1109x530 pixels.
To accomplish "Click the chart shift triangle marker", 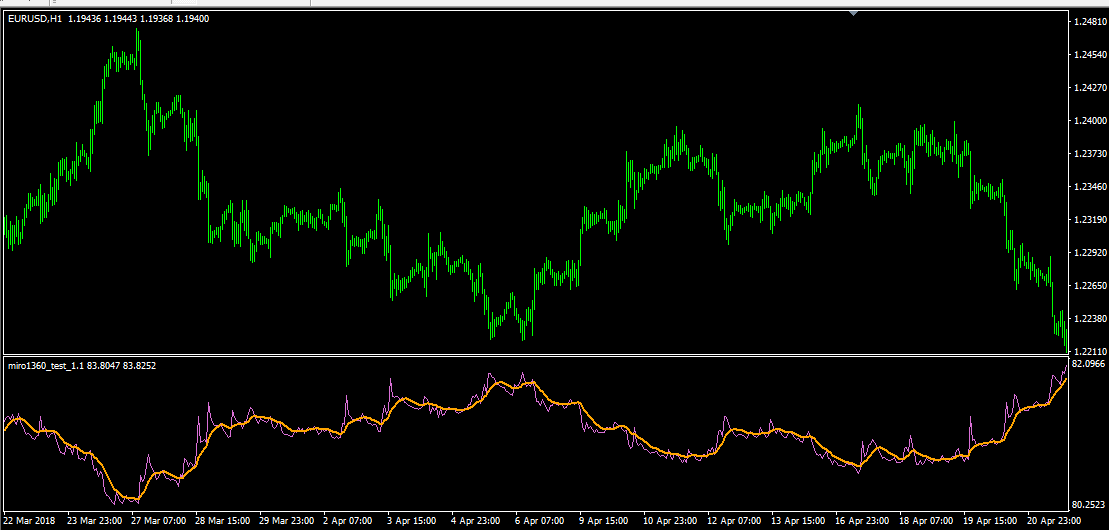I will pos(854,13).
